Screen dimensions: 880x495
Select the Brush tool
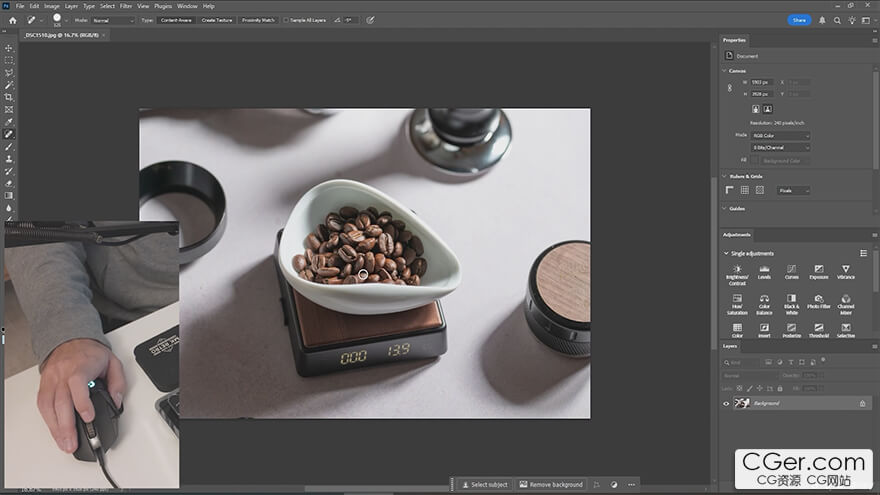click(8, 146)
